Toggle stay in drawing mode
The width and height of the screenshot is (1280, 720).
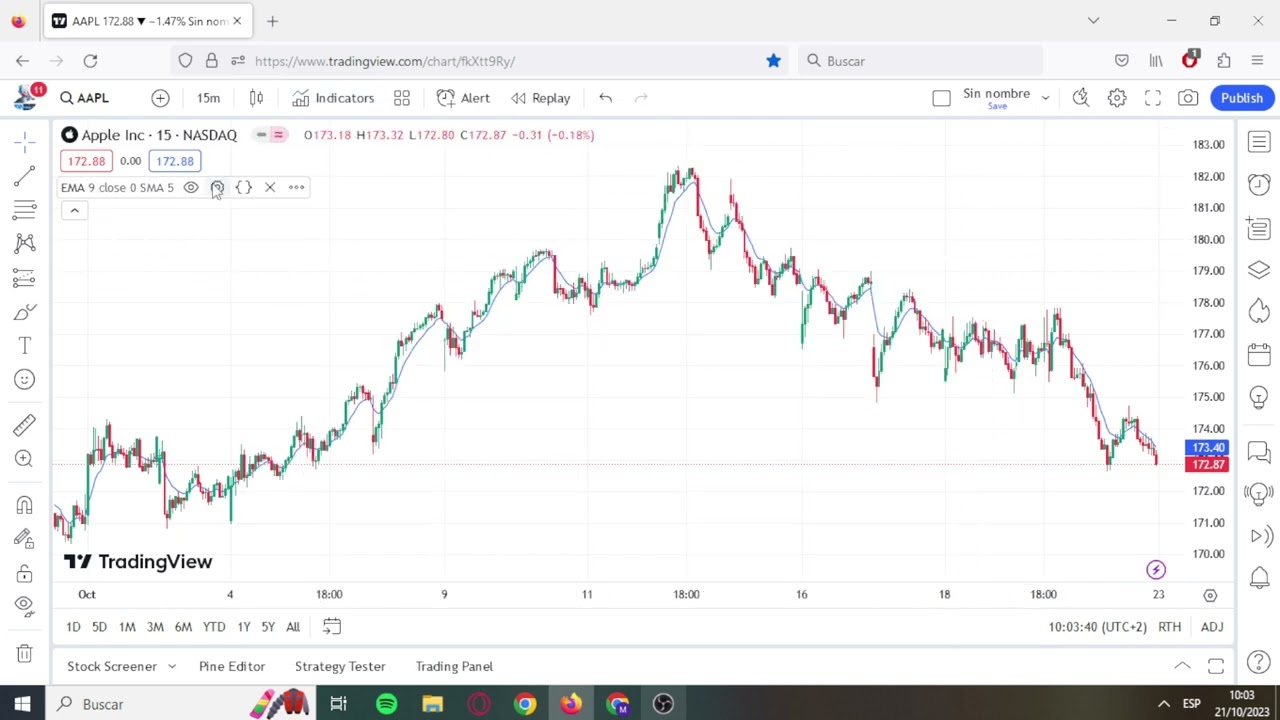24,539
